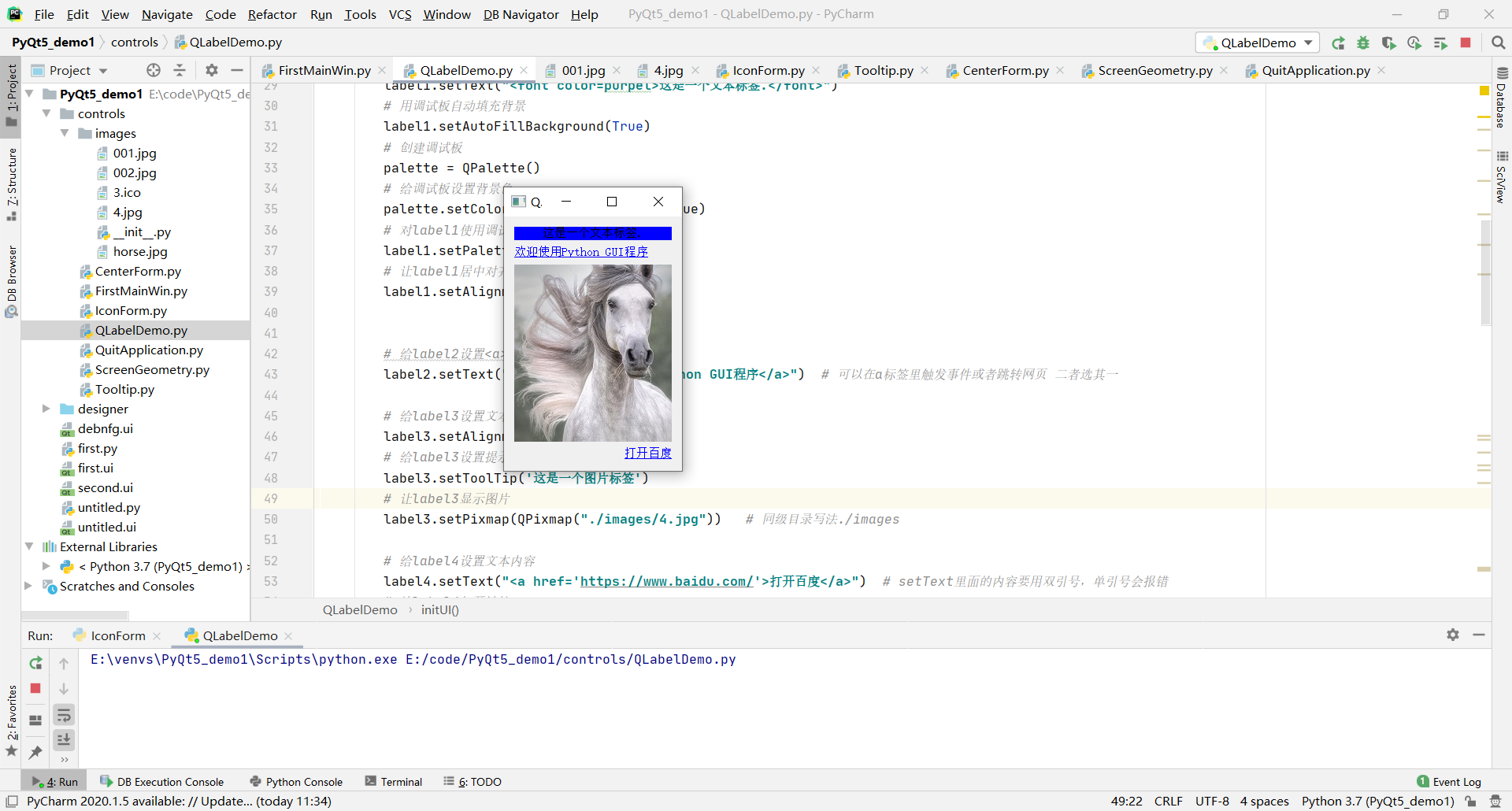Click the restore layout icon in Run panel

[x=35, y=720]
